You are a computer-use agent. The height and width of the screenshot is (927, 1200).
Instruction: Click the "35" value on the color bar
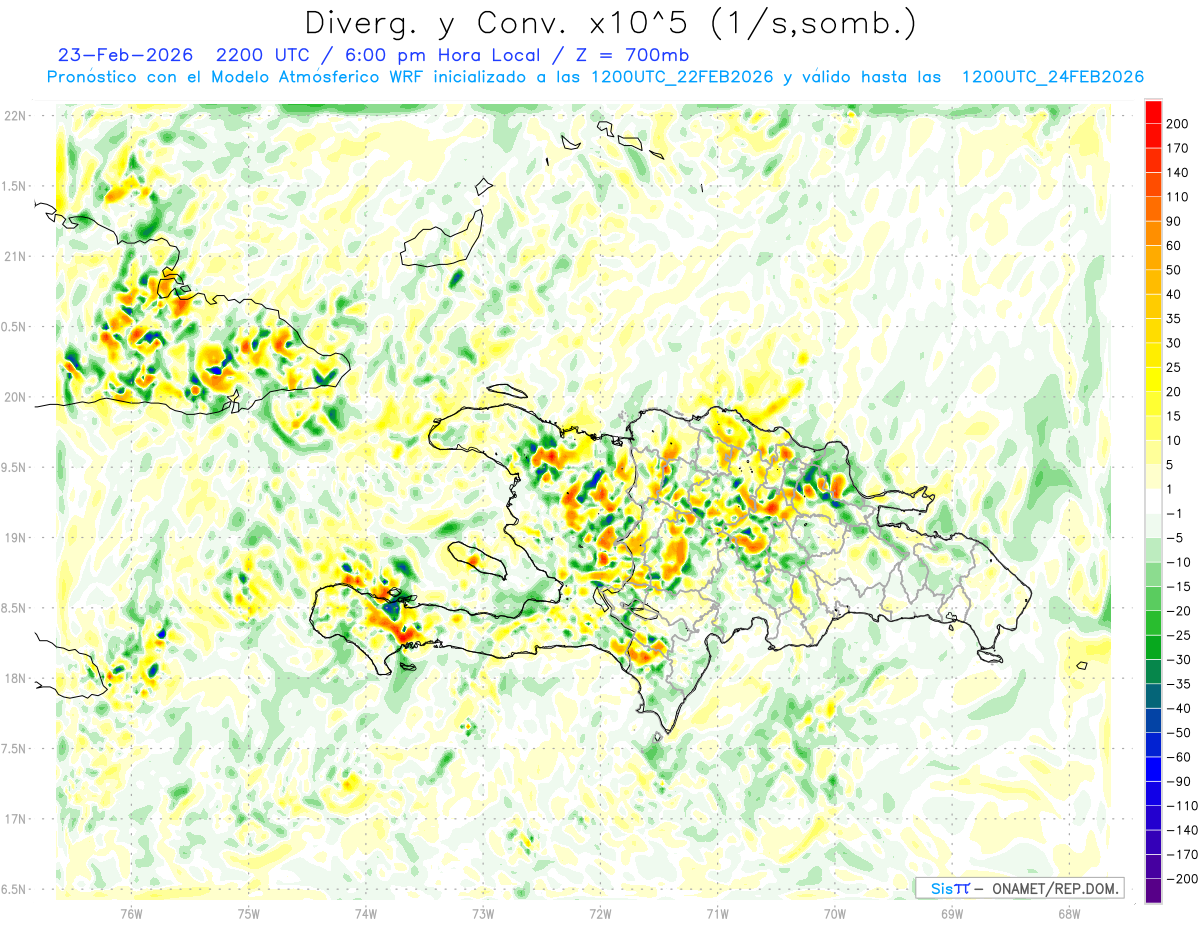click(1173, 318)
